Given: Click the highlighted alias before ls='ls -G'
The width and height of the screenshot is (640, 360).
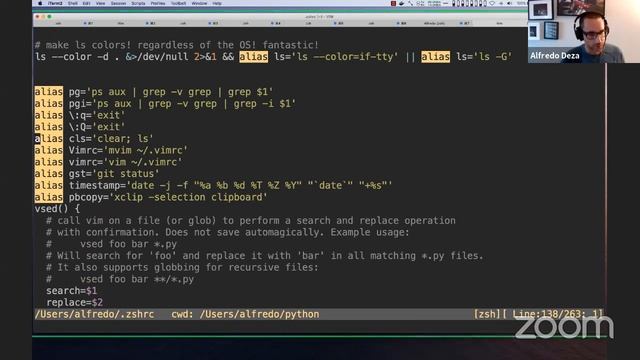Looking at the screenshot, I should pyautogui.click(x=435, y=57).
